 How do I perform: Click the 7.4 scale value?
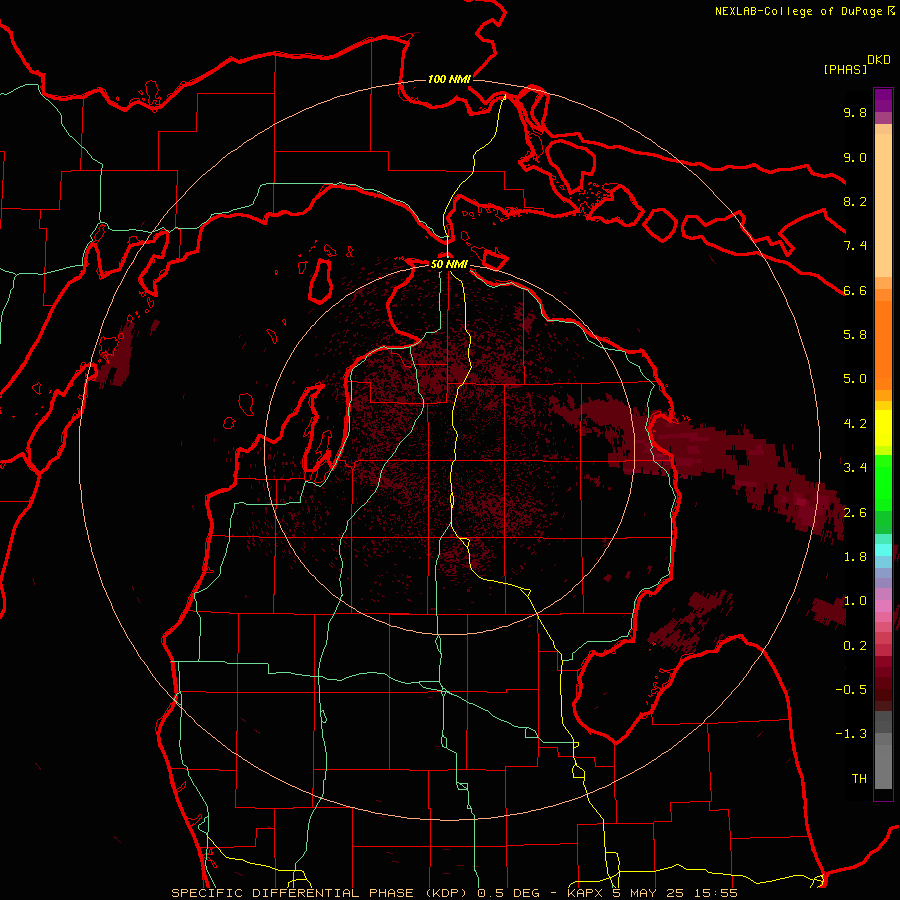click(855, 246)
